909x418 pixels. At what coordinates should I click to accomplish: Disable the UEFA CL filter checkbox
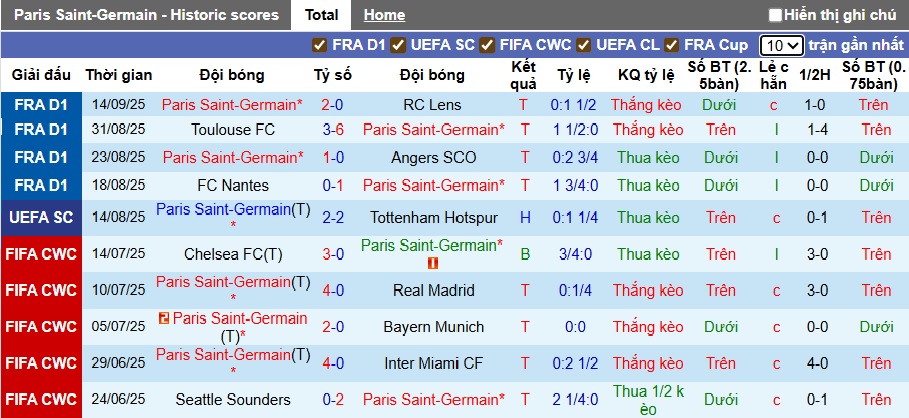(584, 45)
